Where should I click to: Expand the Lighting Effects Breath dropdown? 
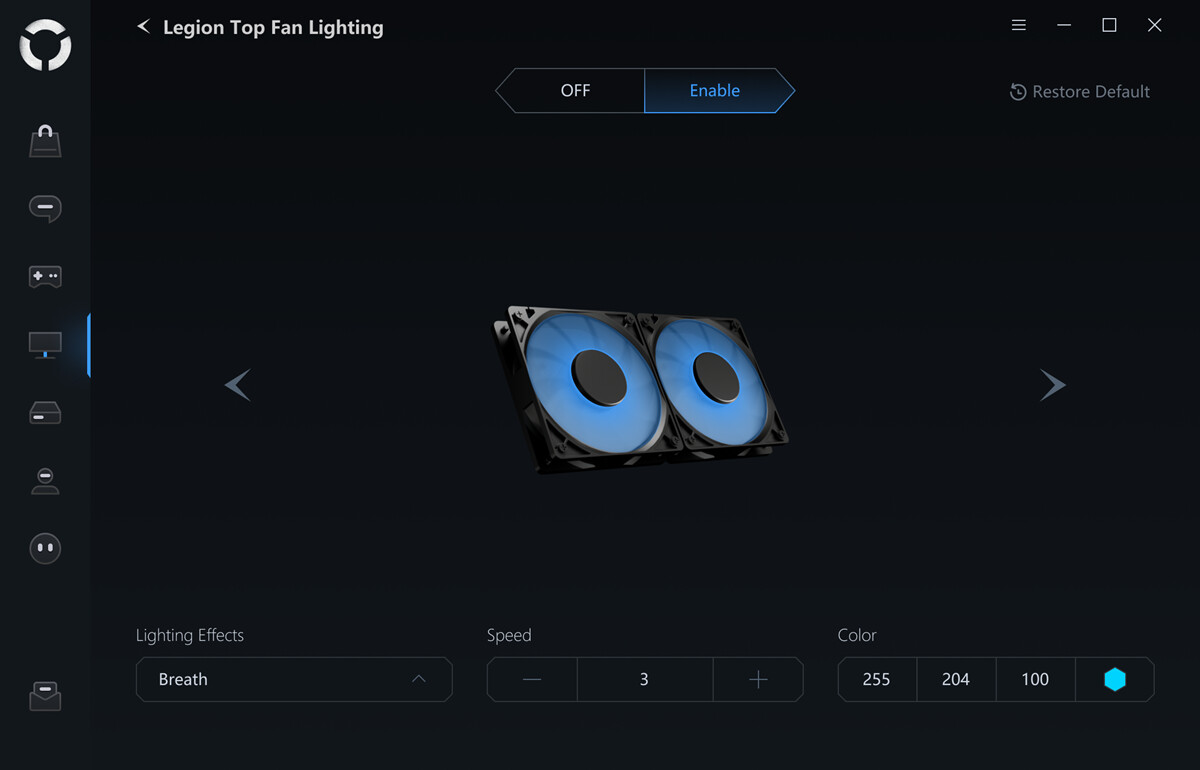pyautogui.click(x=294, y=680)
